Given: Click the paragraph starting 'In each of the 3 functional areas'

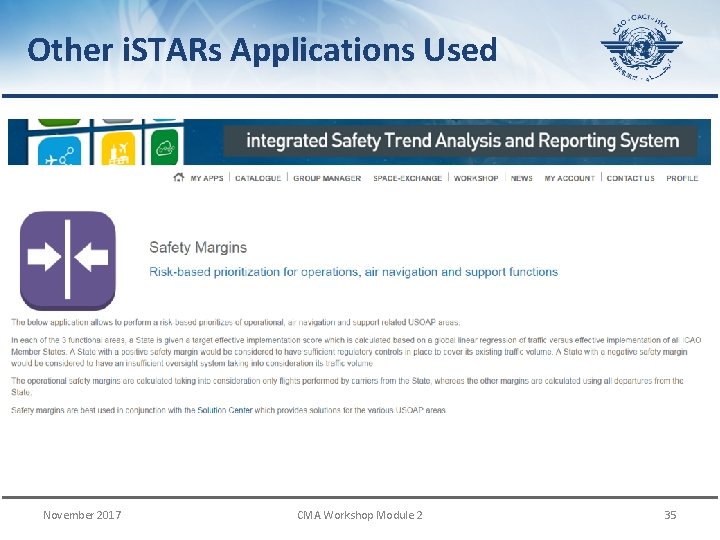Looking at the screenshot, I should [x=356, y=352].
